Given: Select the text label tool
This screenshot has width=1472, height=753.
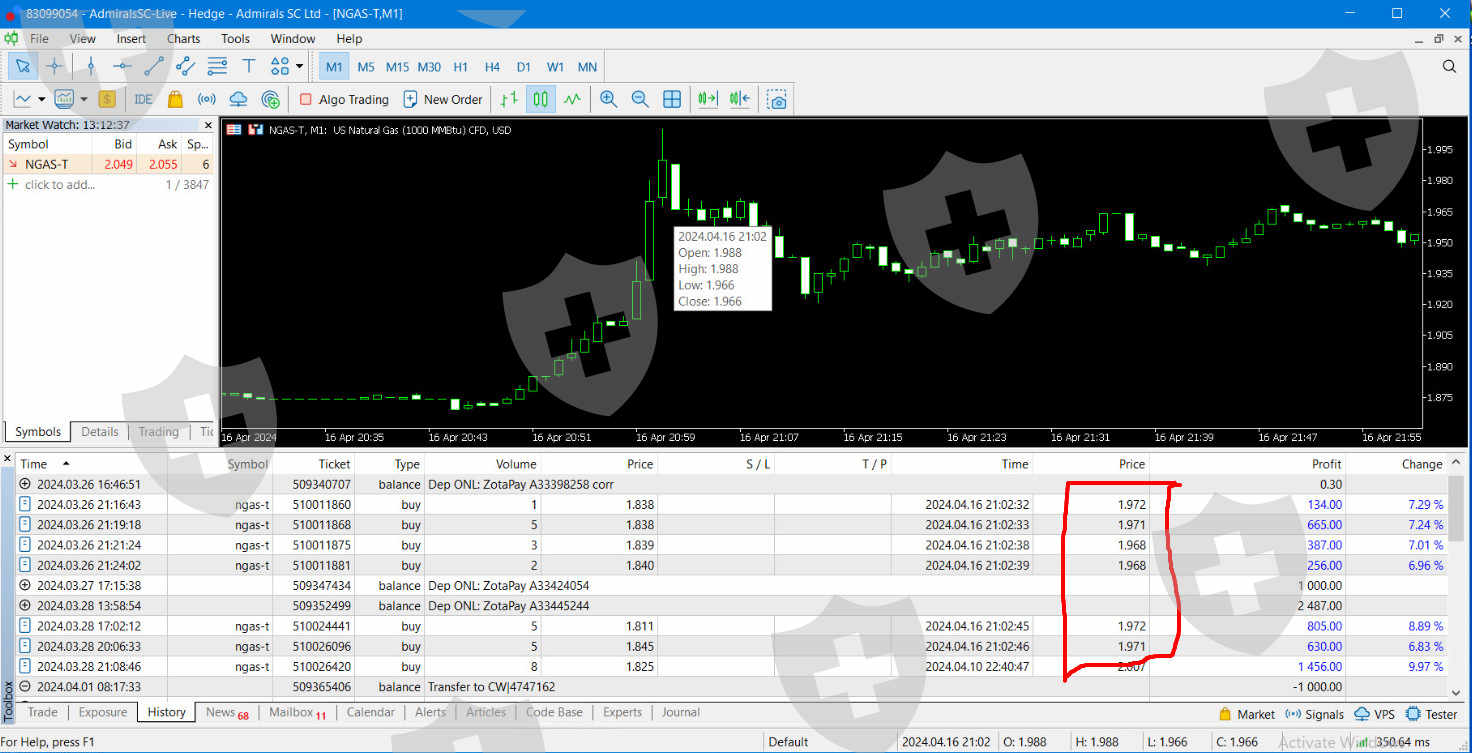Looking at the screenshot, I should click(249, 67).
